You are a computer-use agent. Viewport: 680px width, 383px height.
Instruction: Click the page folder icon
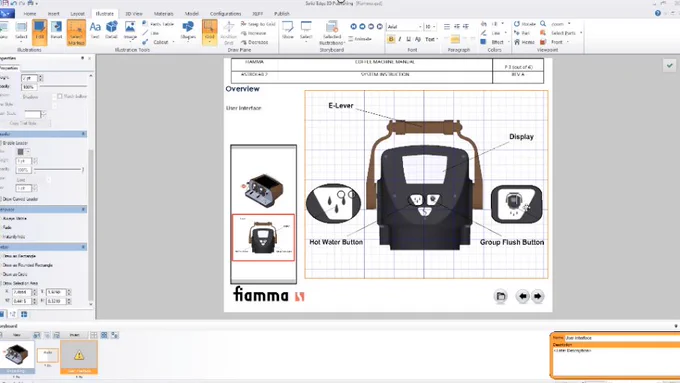click(501, 296)
